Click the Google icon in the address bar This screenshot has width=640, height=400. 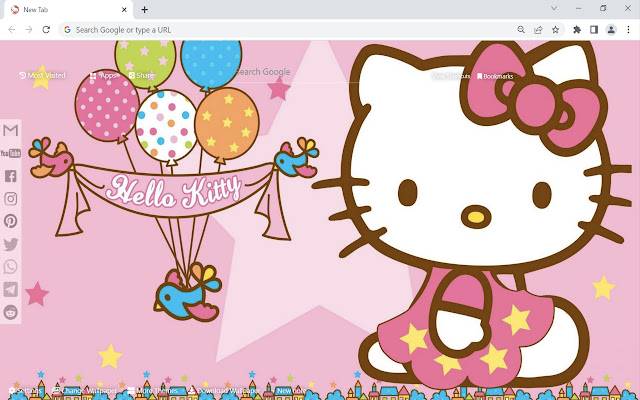[67, 30]
